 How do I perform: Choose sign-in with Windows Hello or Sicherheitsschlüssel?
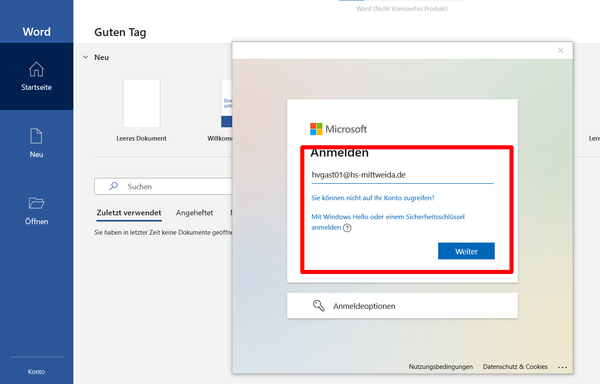point(388,222)
